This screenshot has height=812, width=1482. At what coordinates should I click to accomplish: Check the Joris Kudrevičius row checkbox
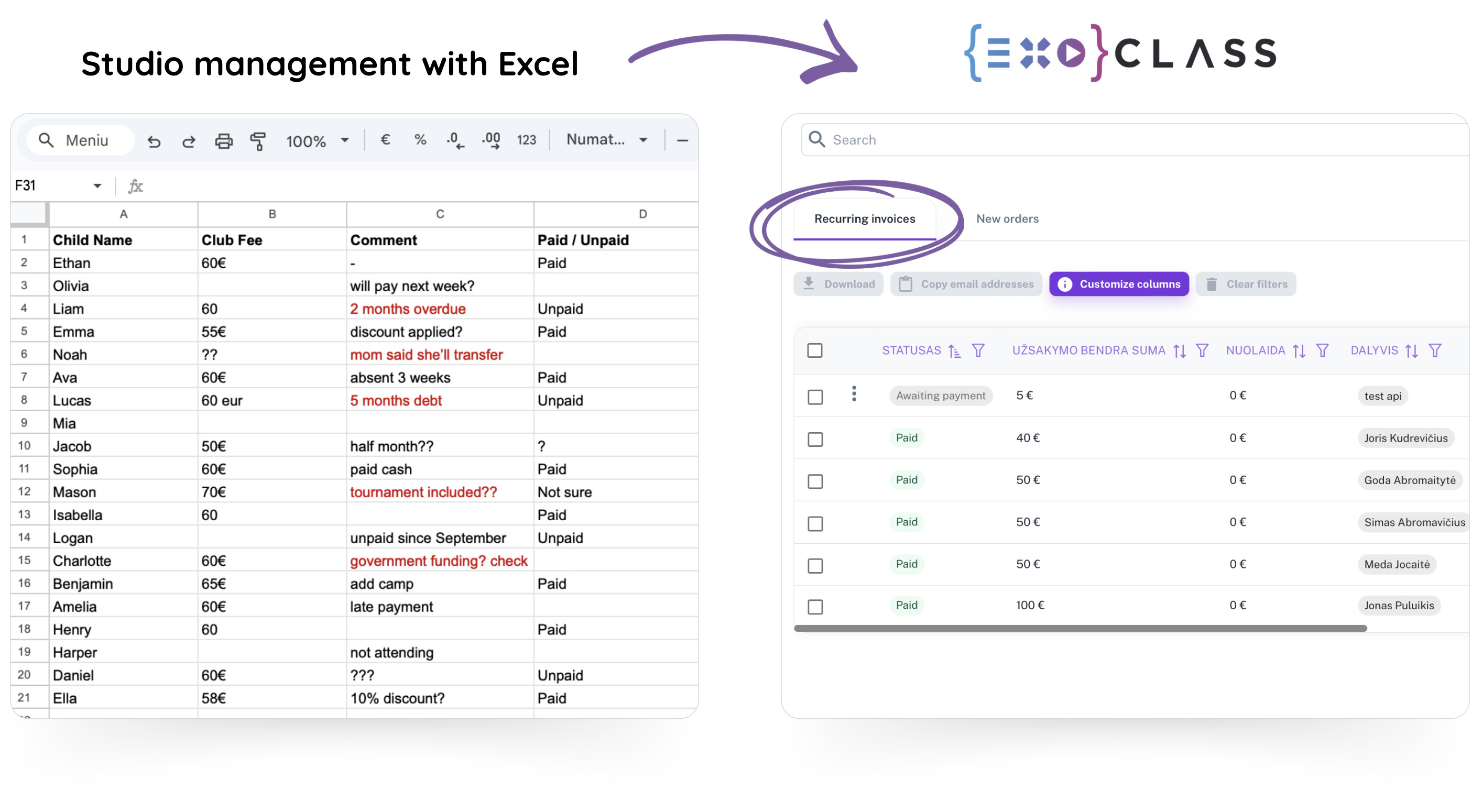click(815, 440)
